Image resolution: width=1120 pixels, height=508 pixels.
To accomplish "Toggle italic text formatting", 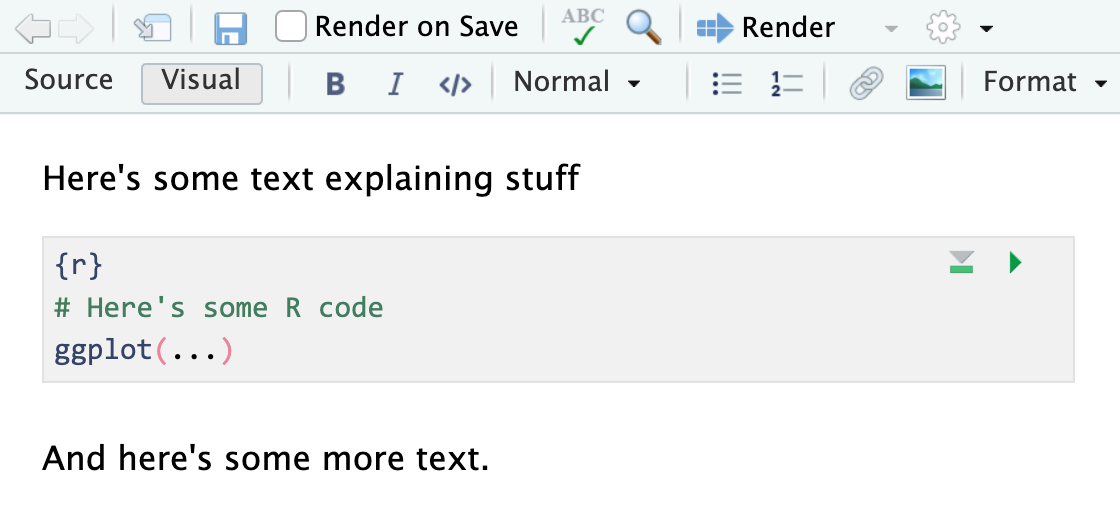I will (x=395, y=84).
